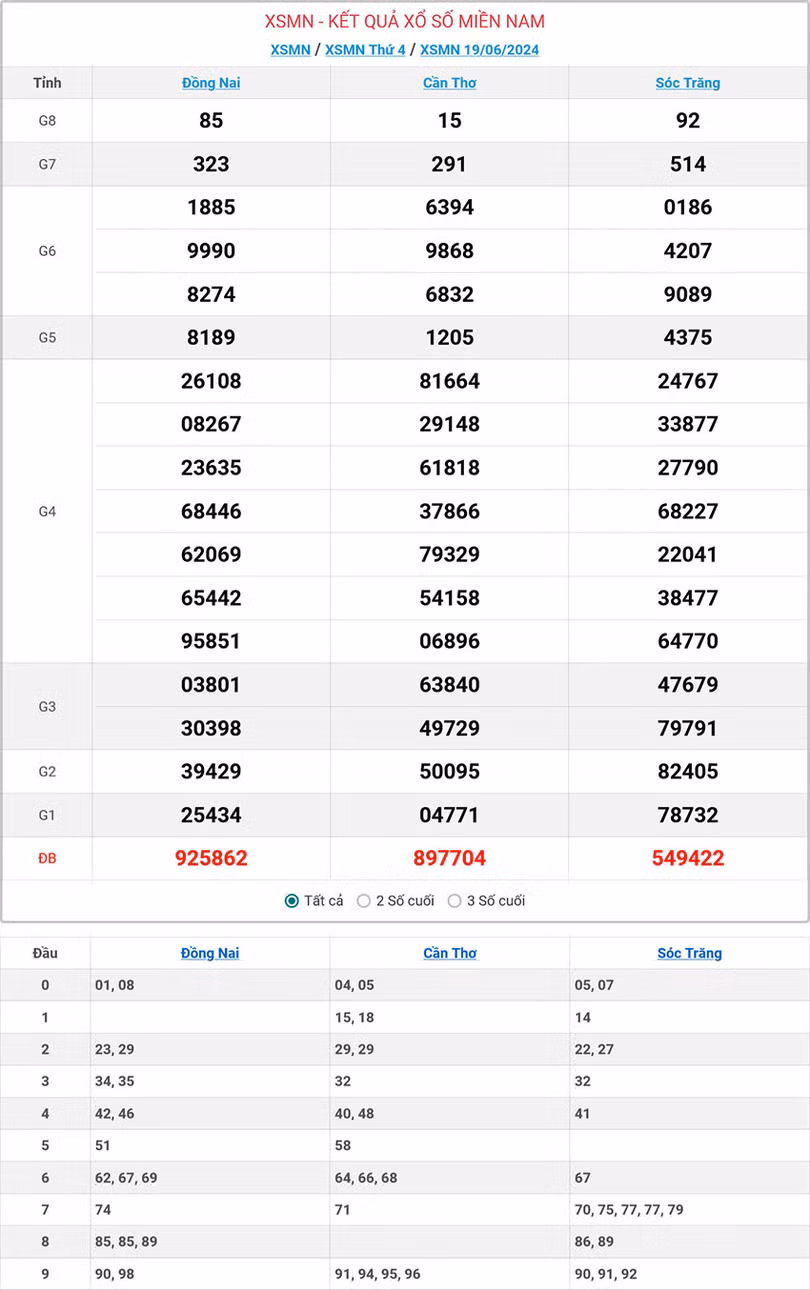Open Đồng Nai link in results table header
Viewport: 810px width, 1290px height.
(x=211, y=83)
